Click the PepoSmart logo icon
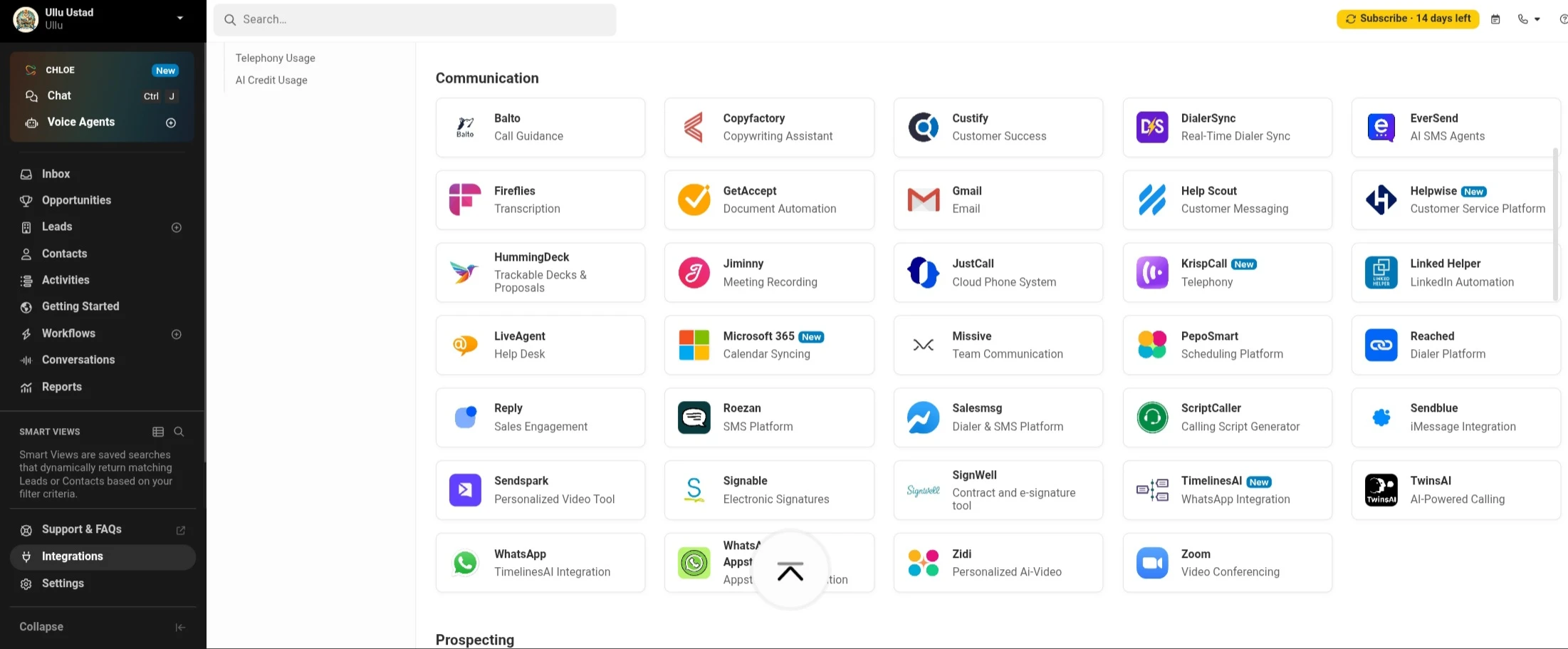The image size is (1568, 649). 1152,345
